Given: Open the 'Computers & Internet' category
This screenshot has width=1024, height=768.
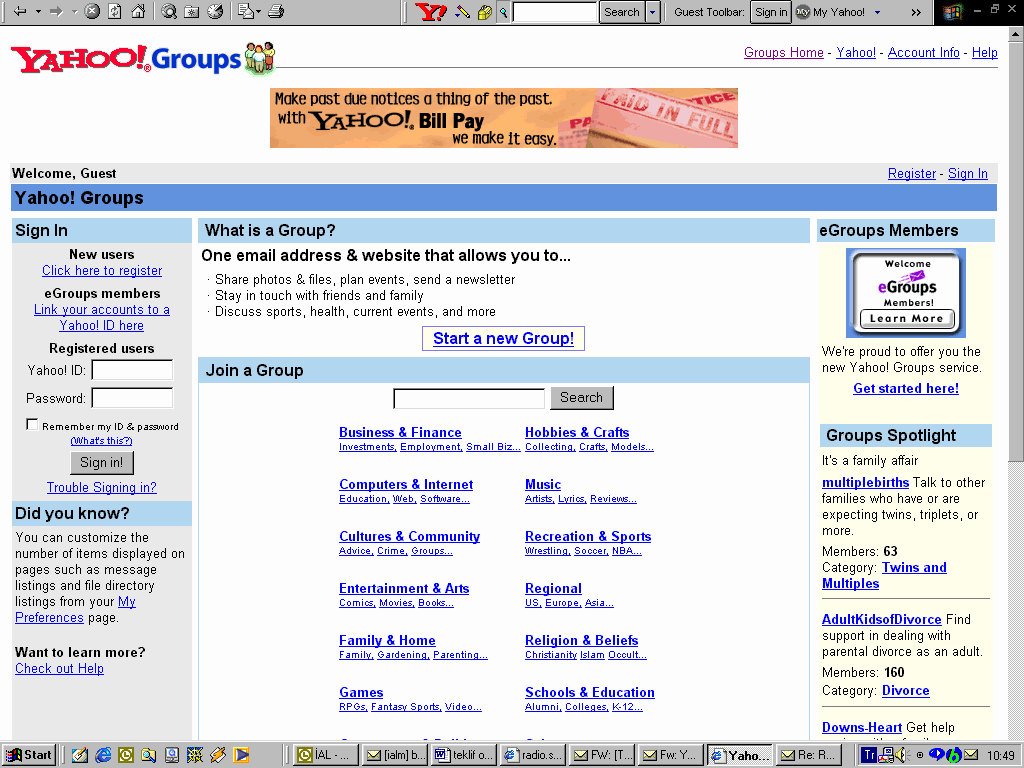Looking at the screenshot, I should pos(406,485).
